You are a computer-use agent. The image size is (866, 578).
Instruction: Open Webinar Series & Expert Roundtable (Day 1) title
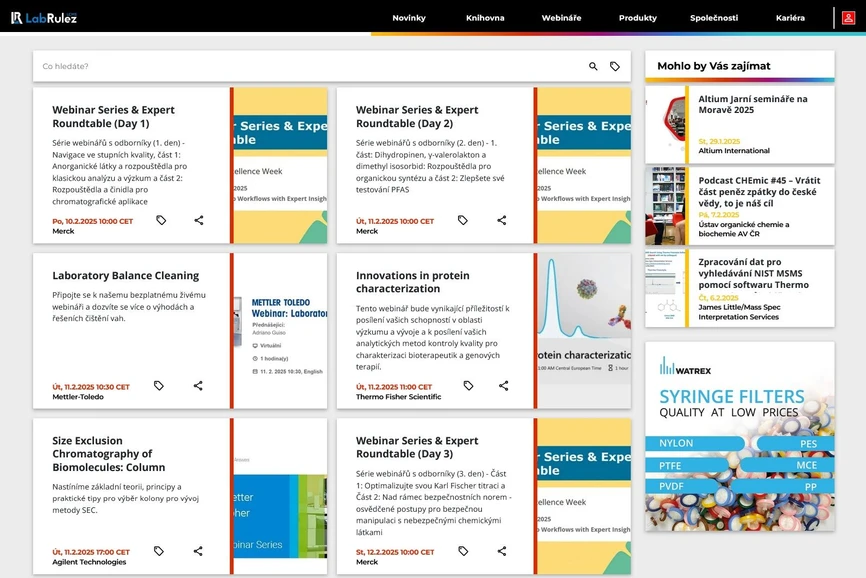(113, 116)
